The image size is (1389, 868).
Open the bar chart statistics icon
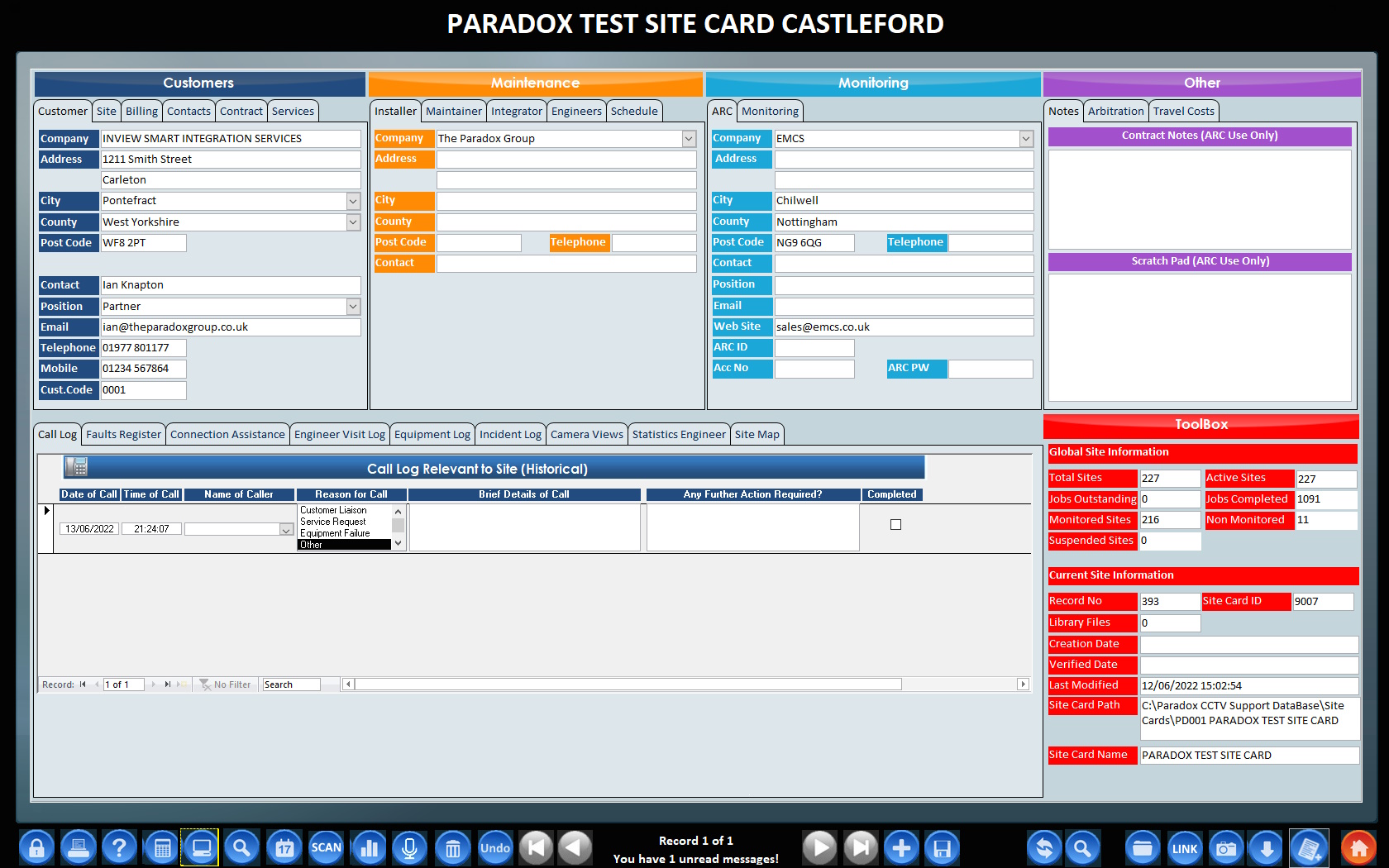coord(369,847)
